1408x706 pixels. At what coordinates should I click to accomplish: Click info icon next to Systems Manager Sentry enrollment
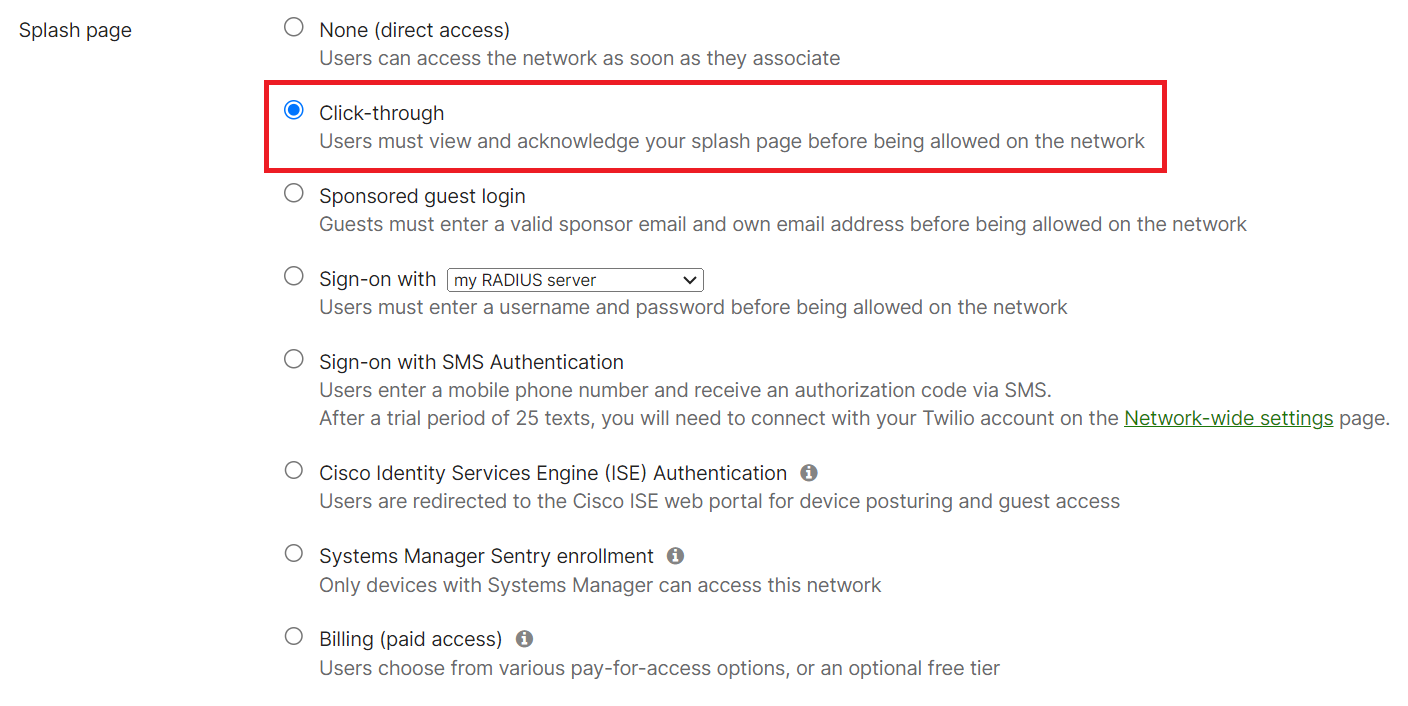click(675, 555)
